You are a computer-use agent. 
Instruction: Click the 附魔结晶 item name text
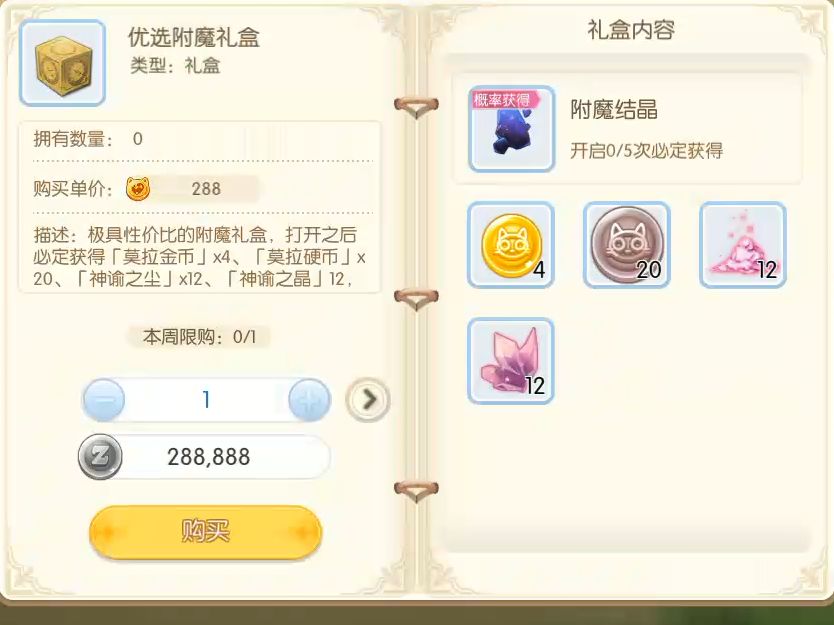[614, 110]
